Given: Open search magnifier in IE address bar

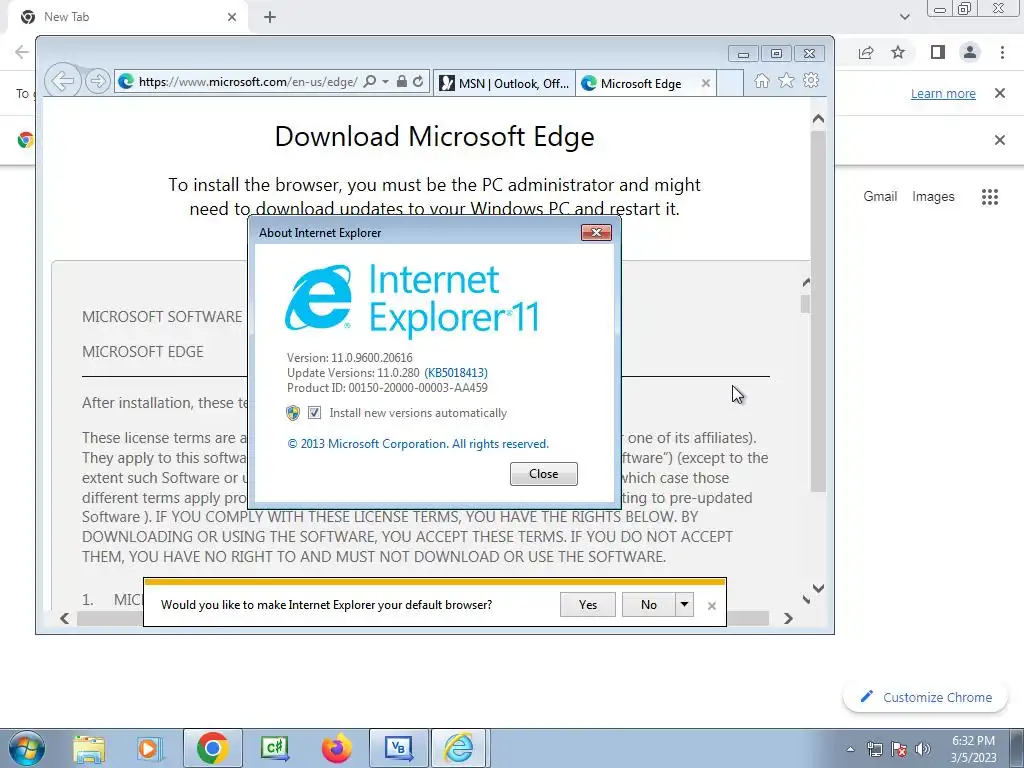Looking at the screenshot, I should 370,82.
